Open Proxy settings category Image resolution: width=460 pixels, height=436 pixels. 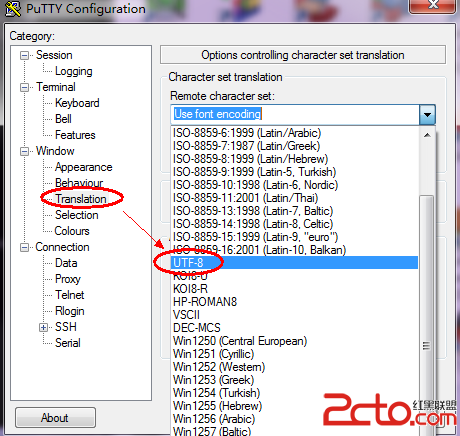coord(68,279)
